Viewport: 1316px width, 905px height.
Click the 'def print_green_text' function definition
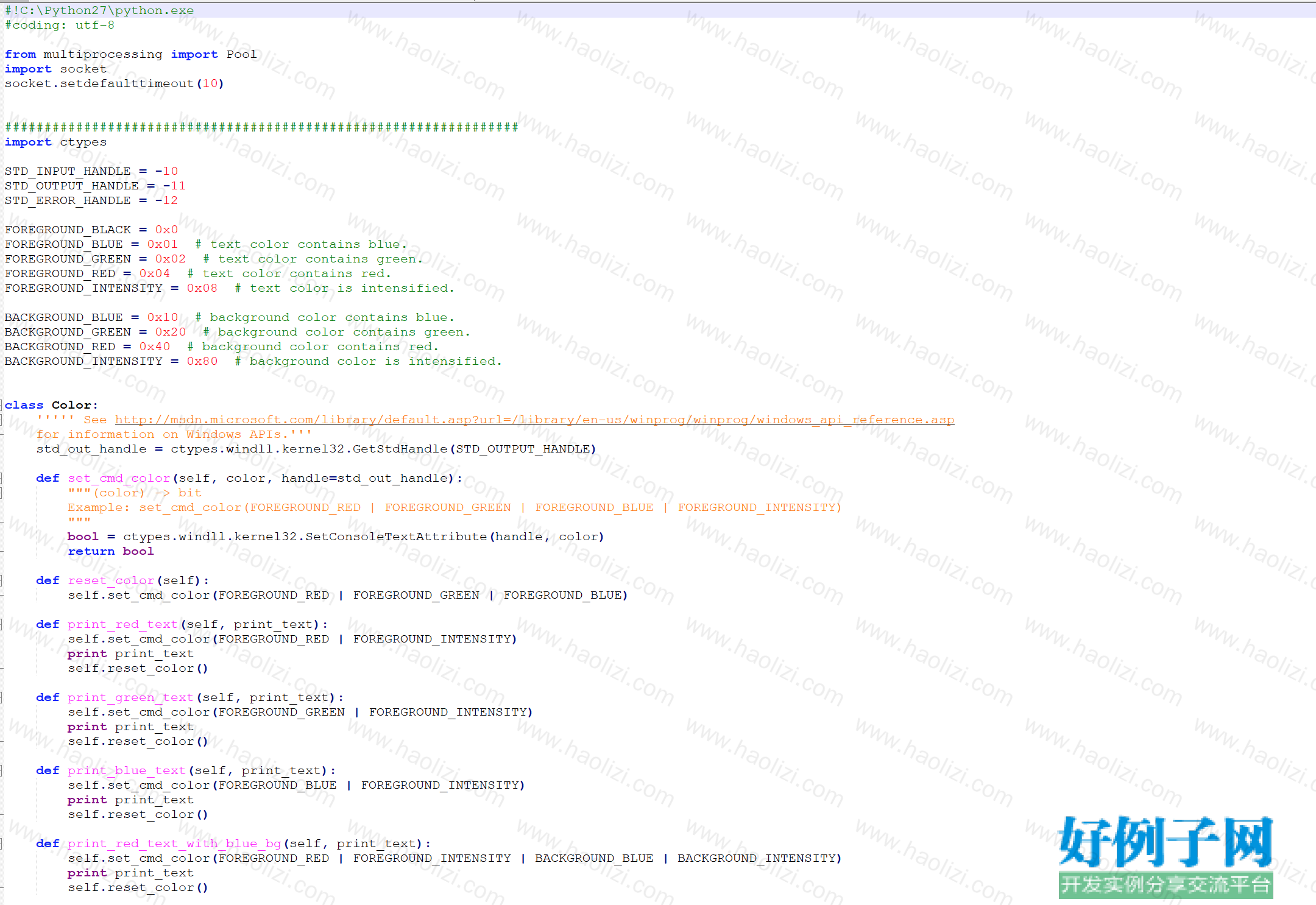click(189, 697)
